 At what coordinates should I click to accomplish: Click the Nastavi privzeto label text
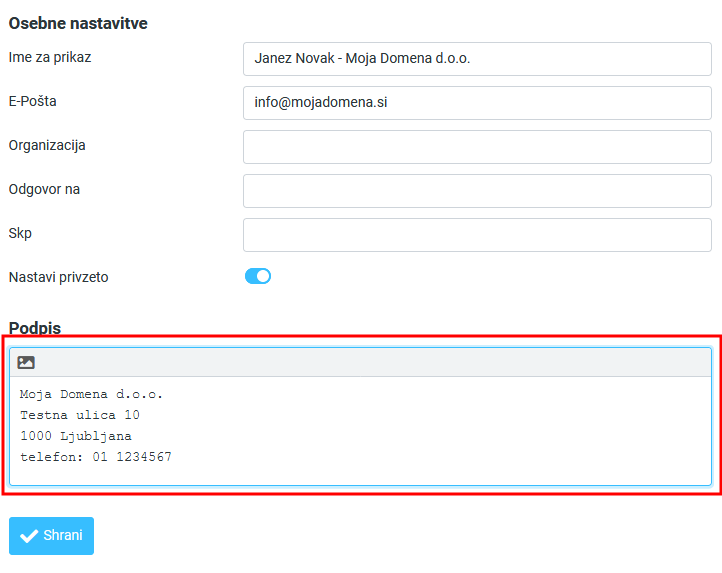pos(58,277)
